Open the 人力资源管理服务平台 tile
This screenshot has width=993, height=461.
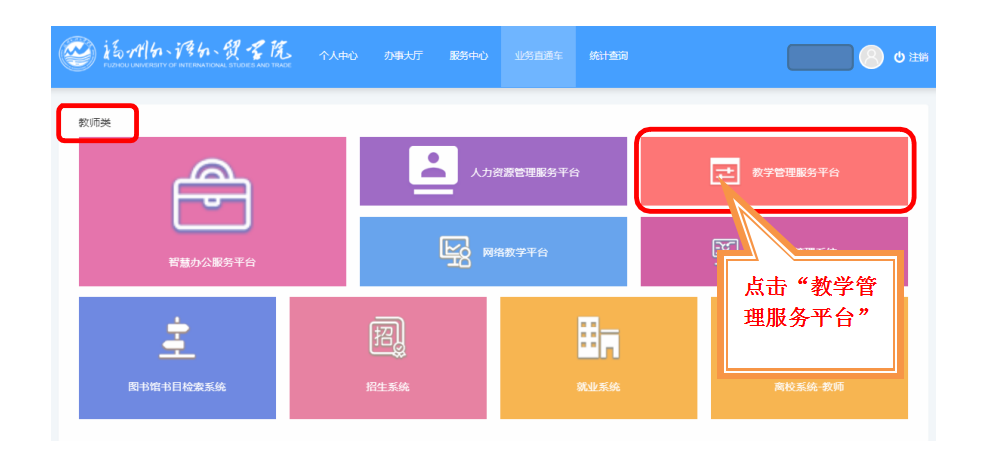493,171
